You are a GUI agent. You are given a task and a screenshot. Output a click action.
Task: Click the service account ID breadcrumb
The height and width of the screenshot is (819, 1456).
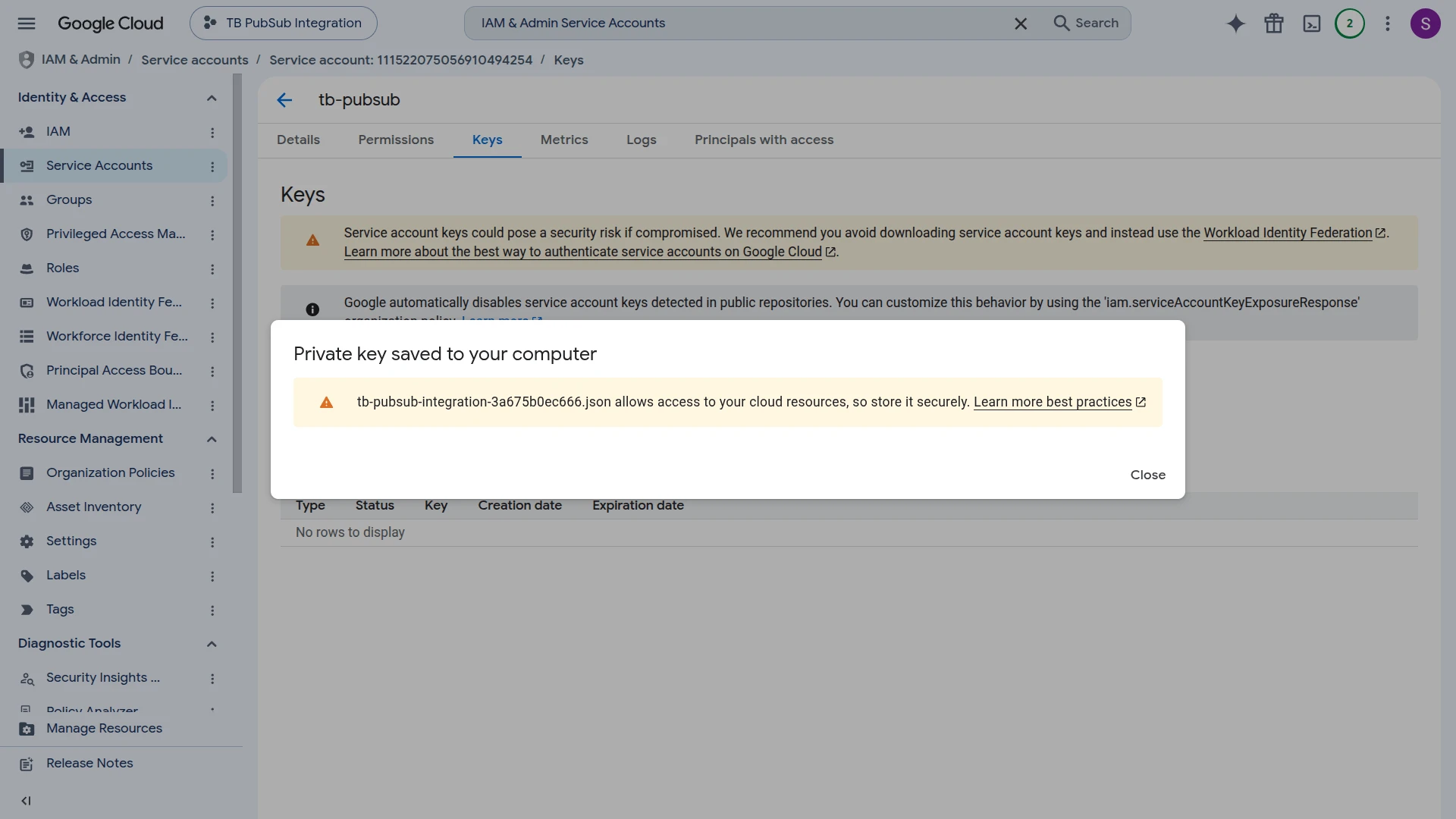click(x=400, y=60)
